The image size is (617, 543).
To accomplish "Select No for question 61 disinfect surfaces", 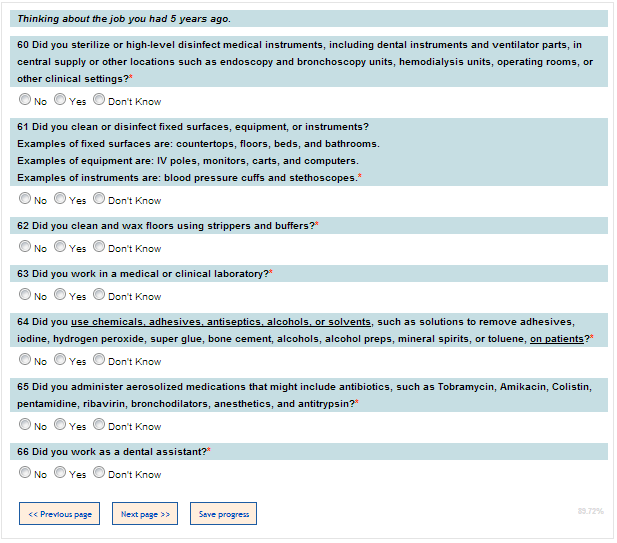I will tap(25, 199).
